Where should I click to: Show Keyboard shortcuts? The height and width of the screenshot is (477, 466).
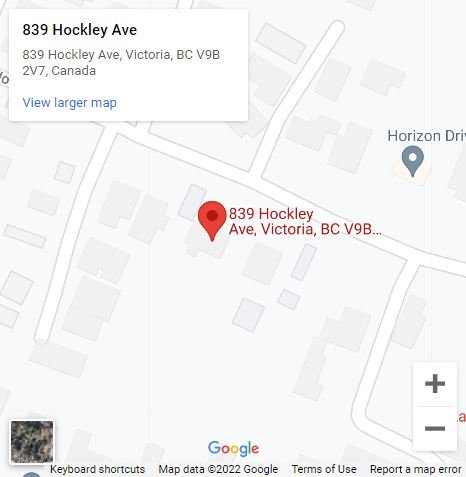point(97,469)
